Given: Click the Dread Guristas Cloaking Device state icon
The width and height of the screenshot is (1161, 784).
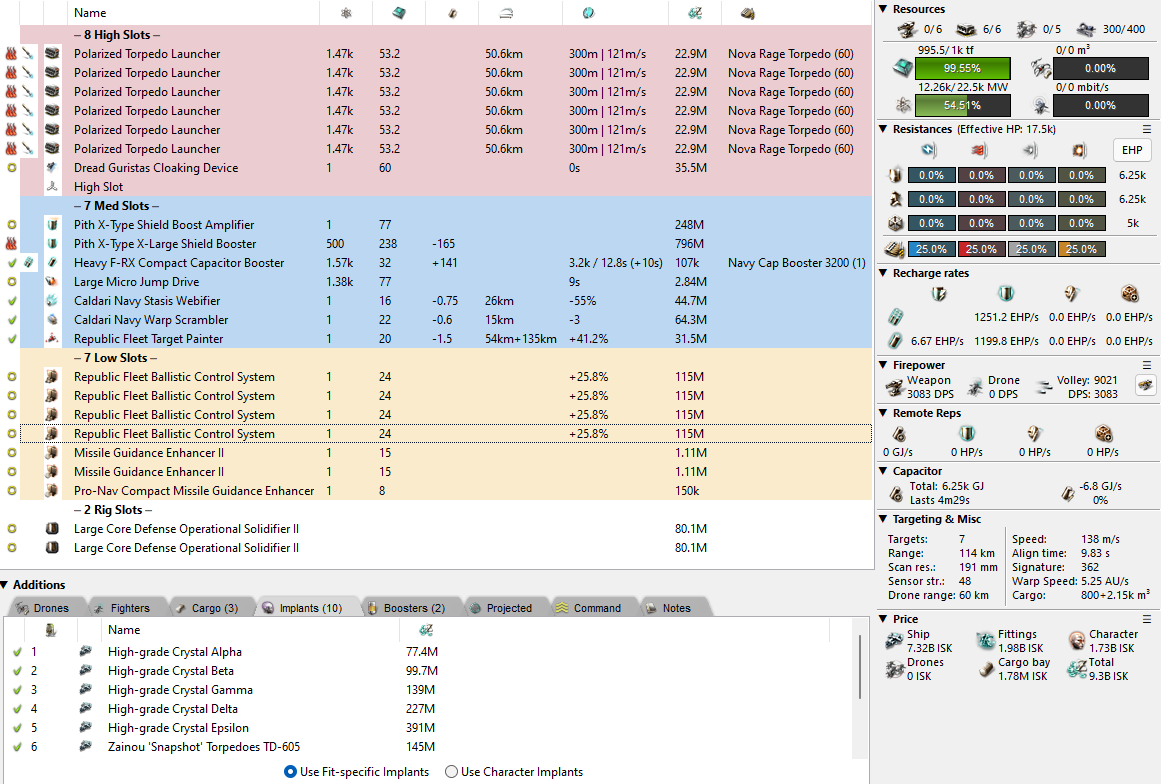Looking at the screenshot, I should tap(11, 168).
